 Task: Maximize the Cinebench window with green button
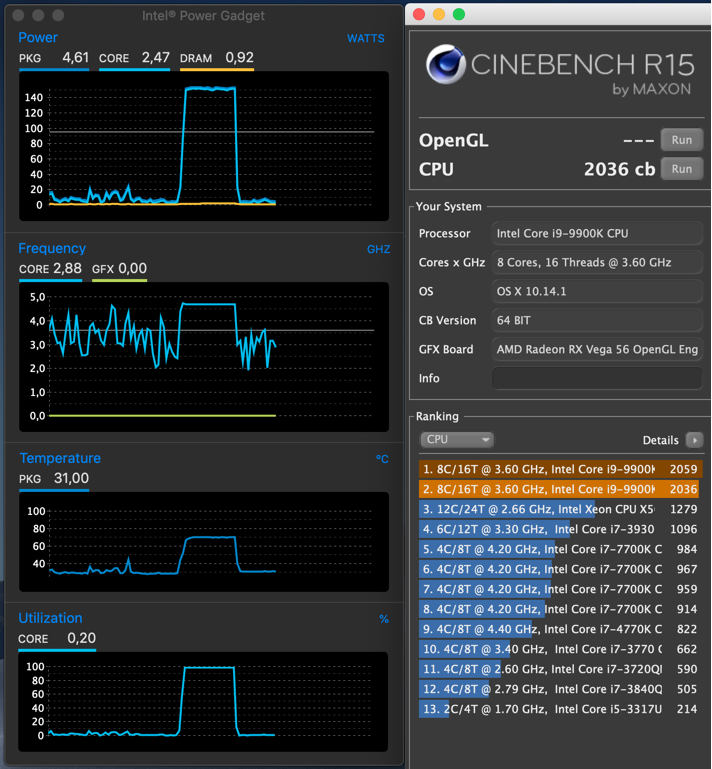[x=459, y=14]
